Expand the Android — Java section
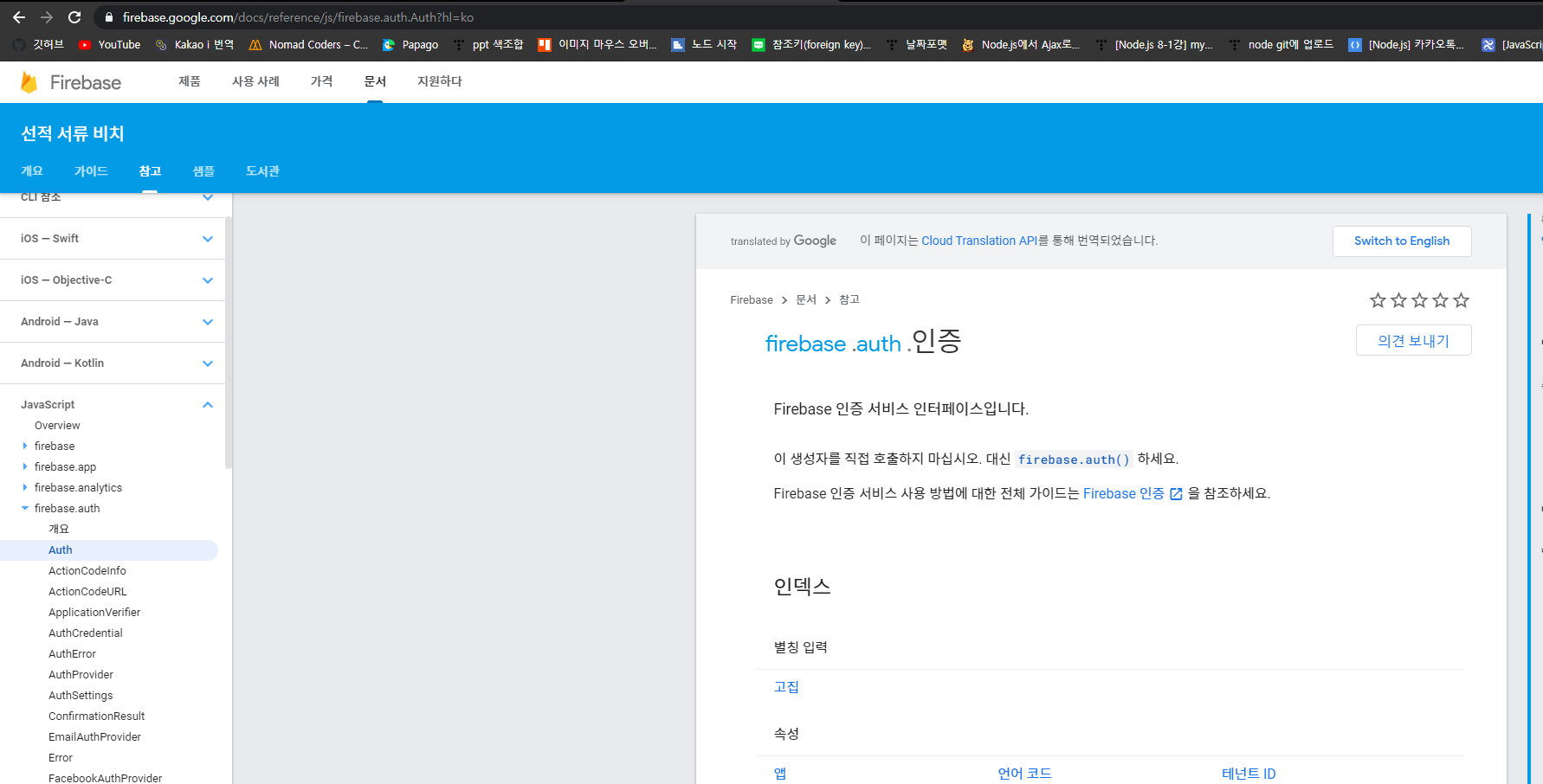Viewport: 1543px width, 784px height. [208, 322]
